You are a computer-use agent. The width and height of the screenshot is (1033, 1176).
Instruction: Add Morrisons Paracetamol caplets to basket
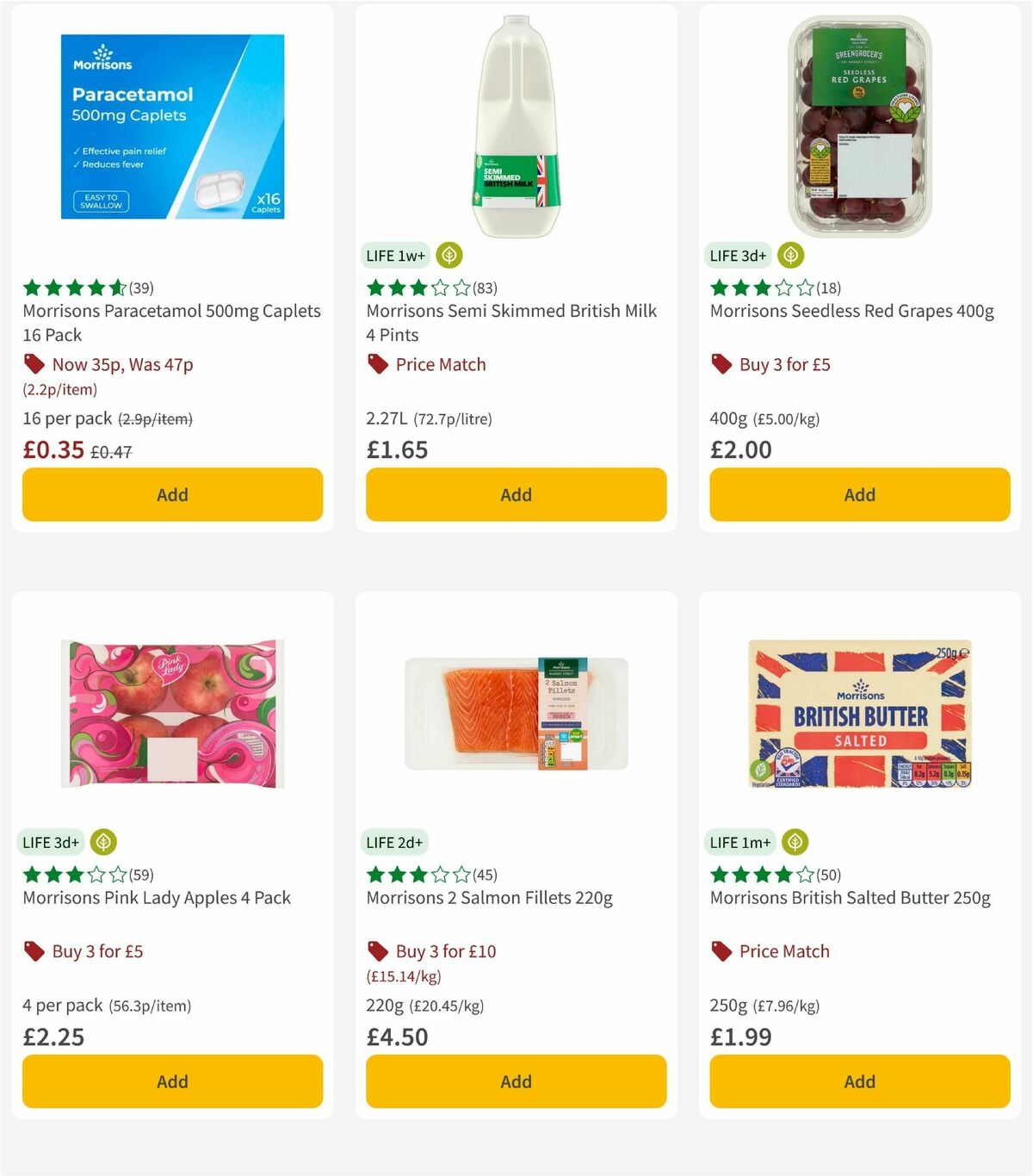pyautogui.click(x=172, y=495)
